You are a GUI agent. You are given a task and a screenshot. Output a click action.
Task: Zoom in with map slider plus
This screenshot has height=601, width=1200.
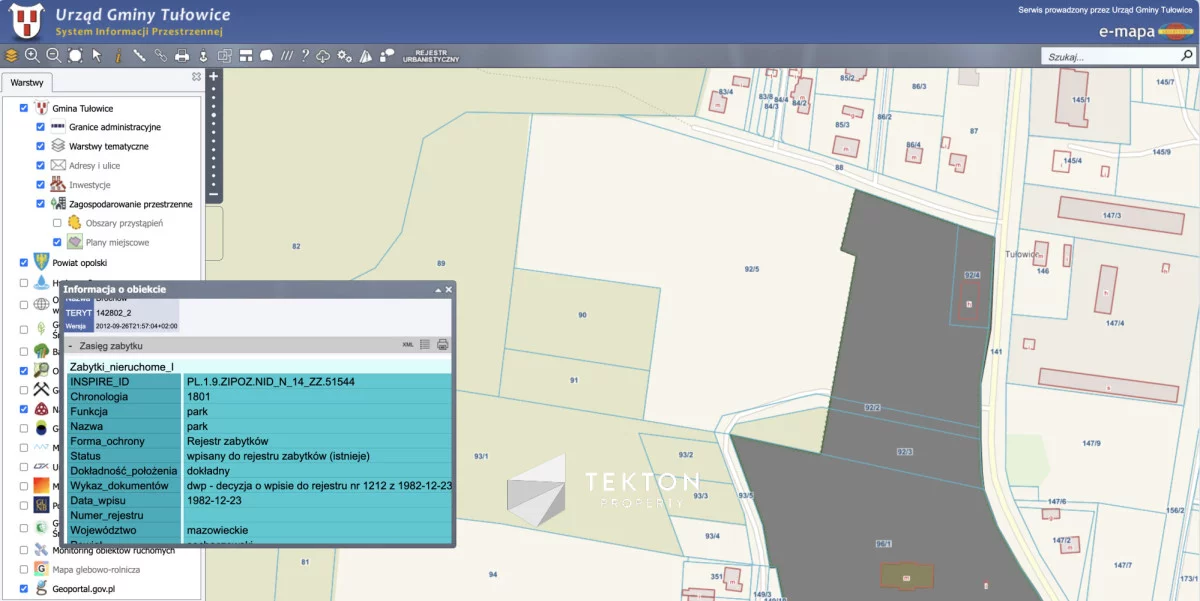(x=213, y=76)
